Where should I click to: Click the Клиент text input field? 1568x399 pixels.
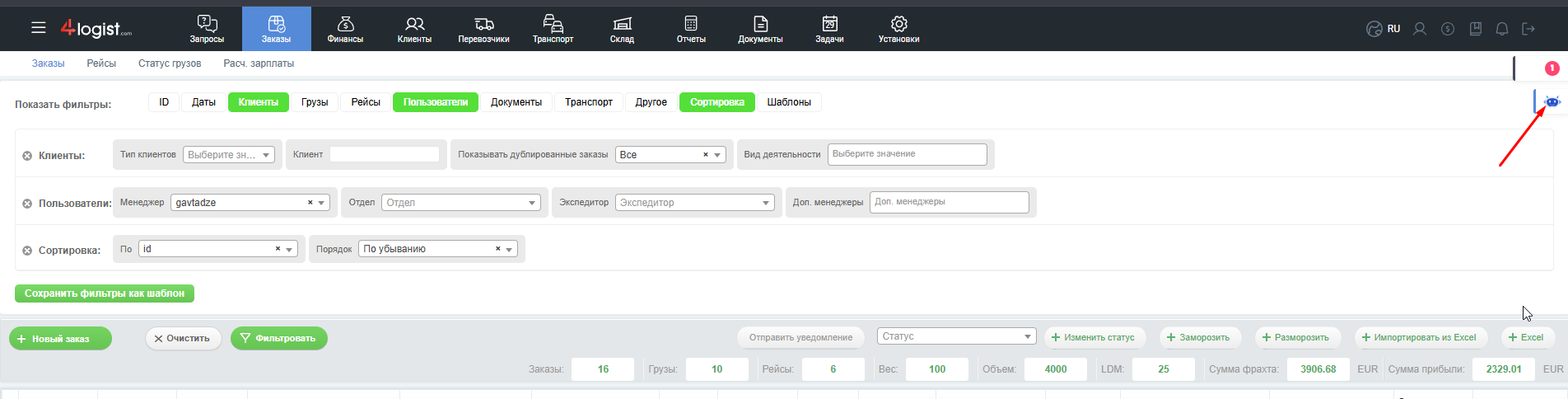click(x=384, y=154)
